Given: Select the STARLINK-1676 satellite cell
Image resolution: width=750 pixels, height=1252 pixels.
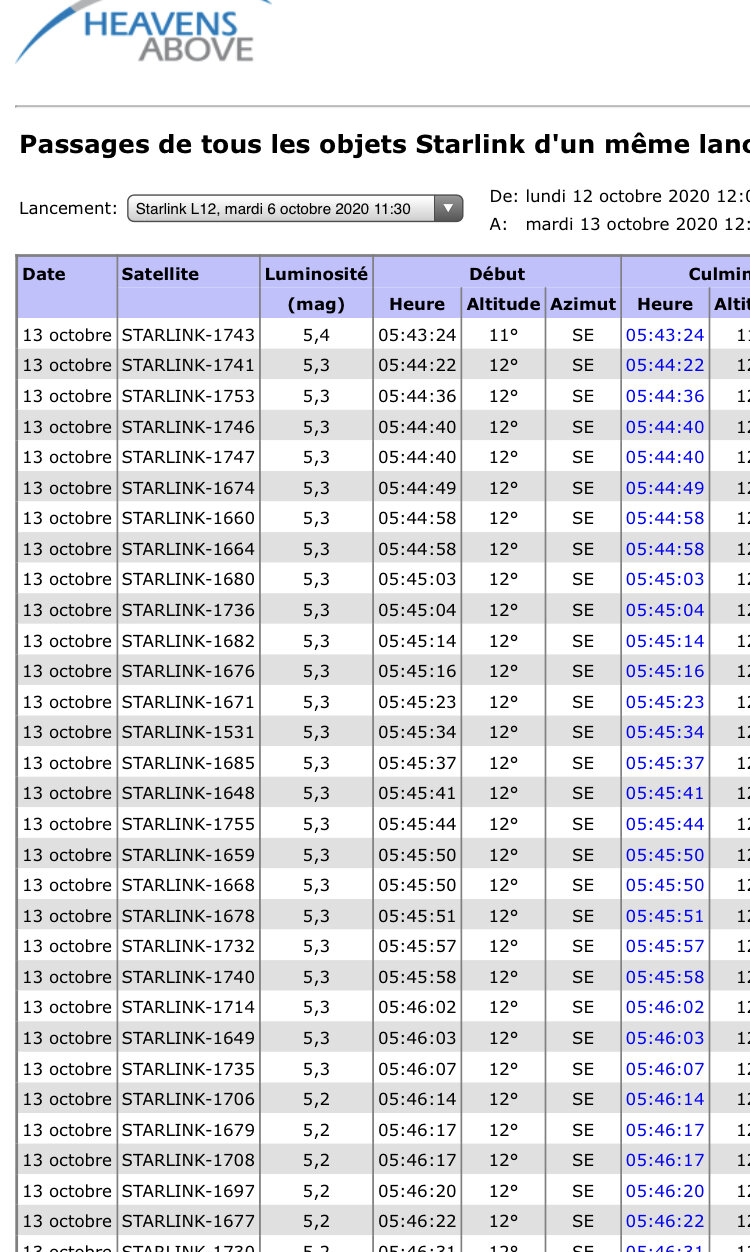Looking at the screenshot, I should 188,671.
